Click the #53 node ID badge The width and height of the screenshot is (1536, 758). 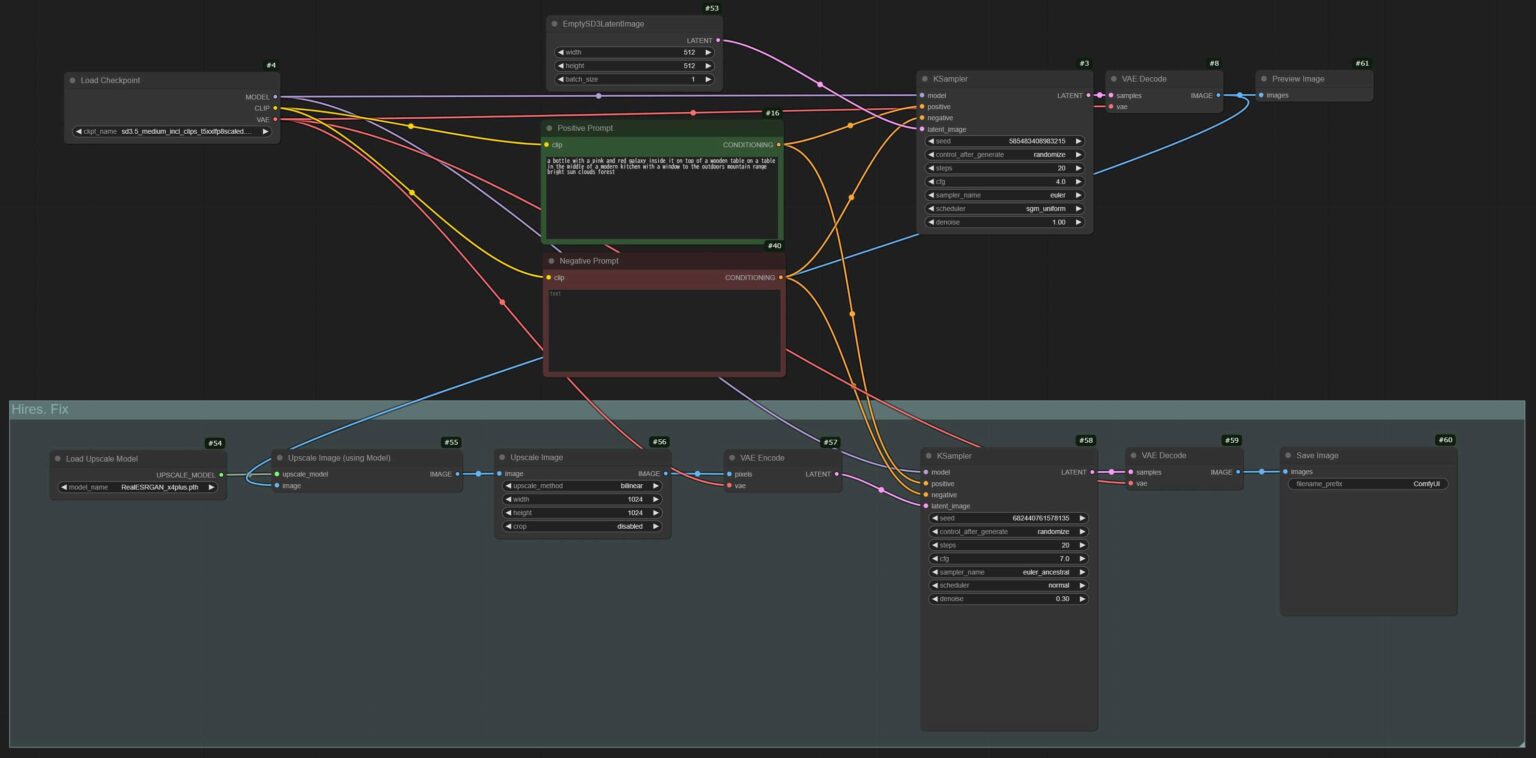(x=712, y=8)
